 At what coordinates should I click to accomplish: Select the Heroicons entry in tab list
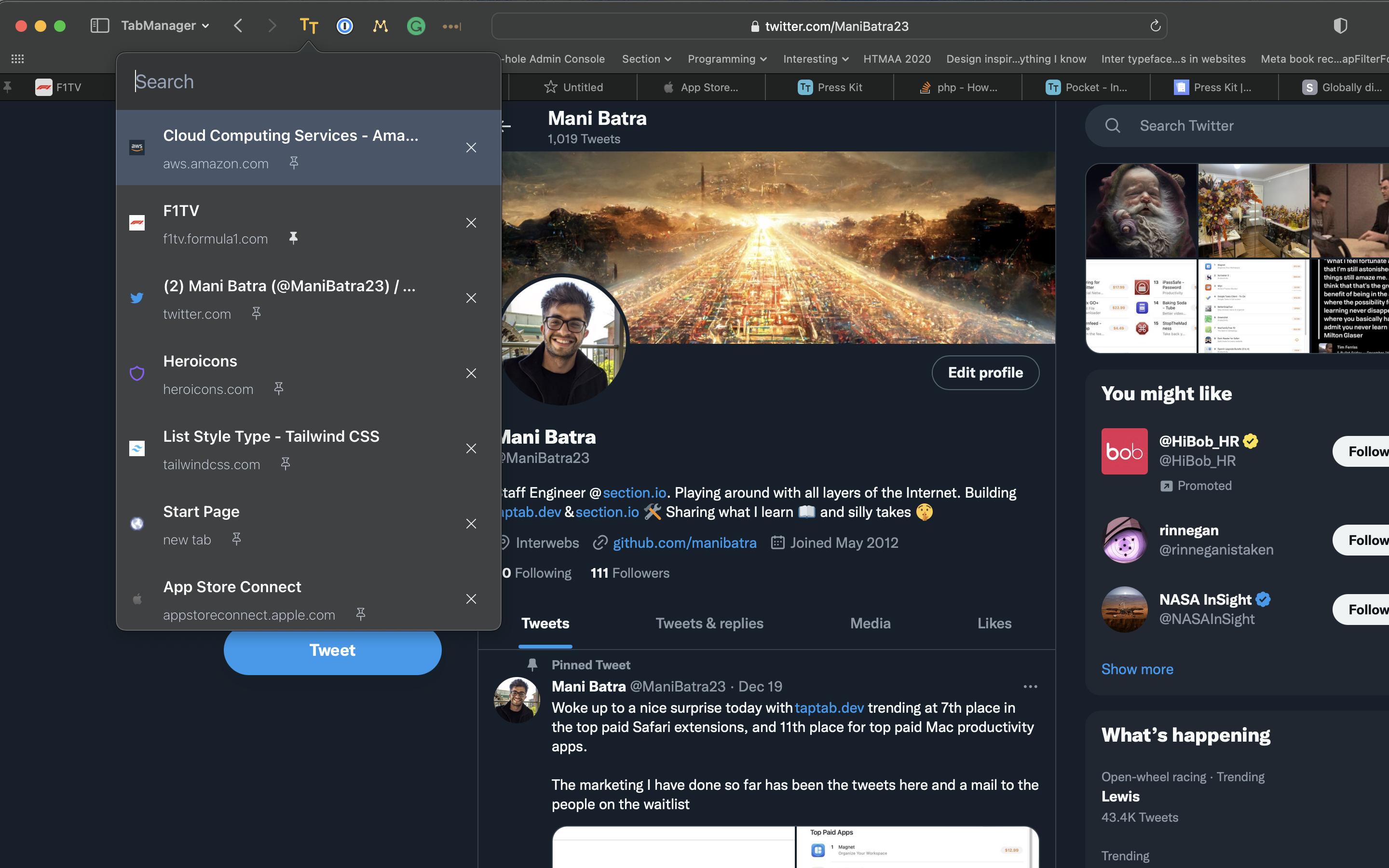[x=309, y=373]
